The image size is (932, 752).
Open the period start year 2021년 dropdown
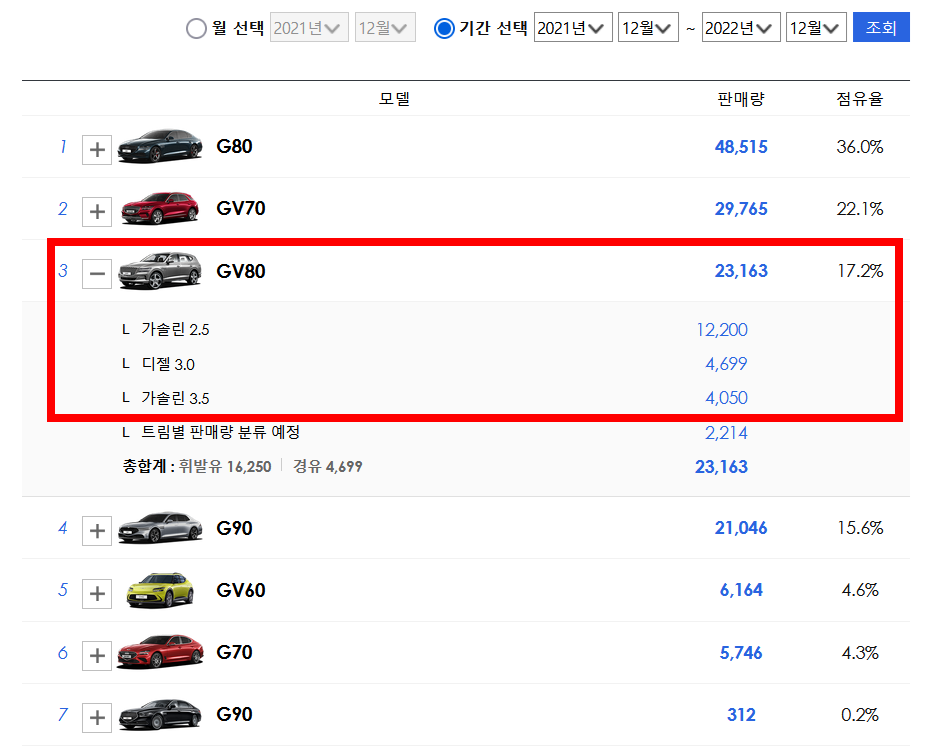tap(573, 28)
